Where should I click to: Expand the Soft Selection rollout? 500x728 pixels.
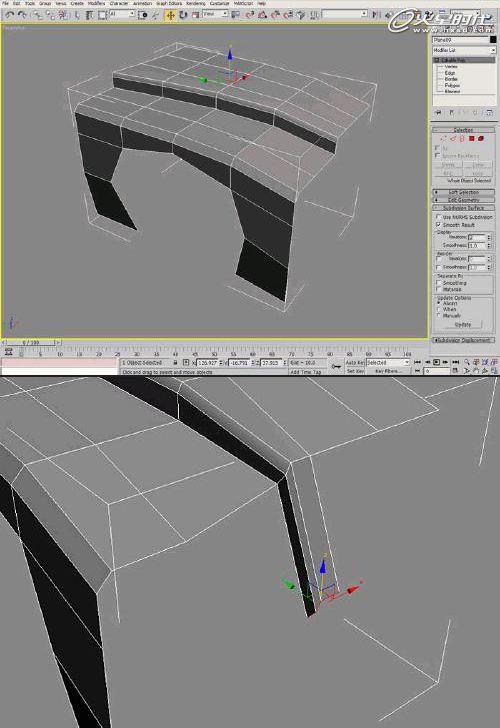tap(463, 192)
